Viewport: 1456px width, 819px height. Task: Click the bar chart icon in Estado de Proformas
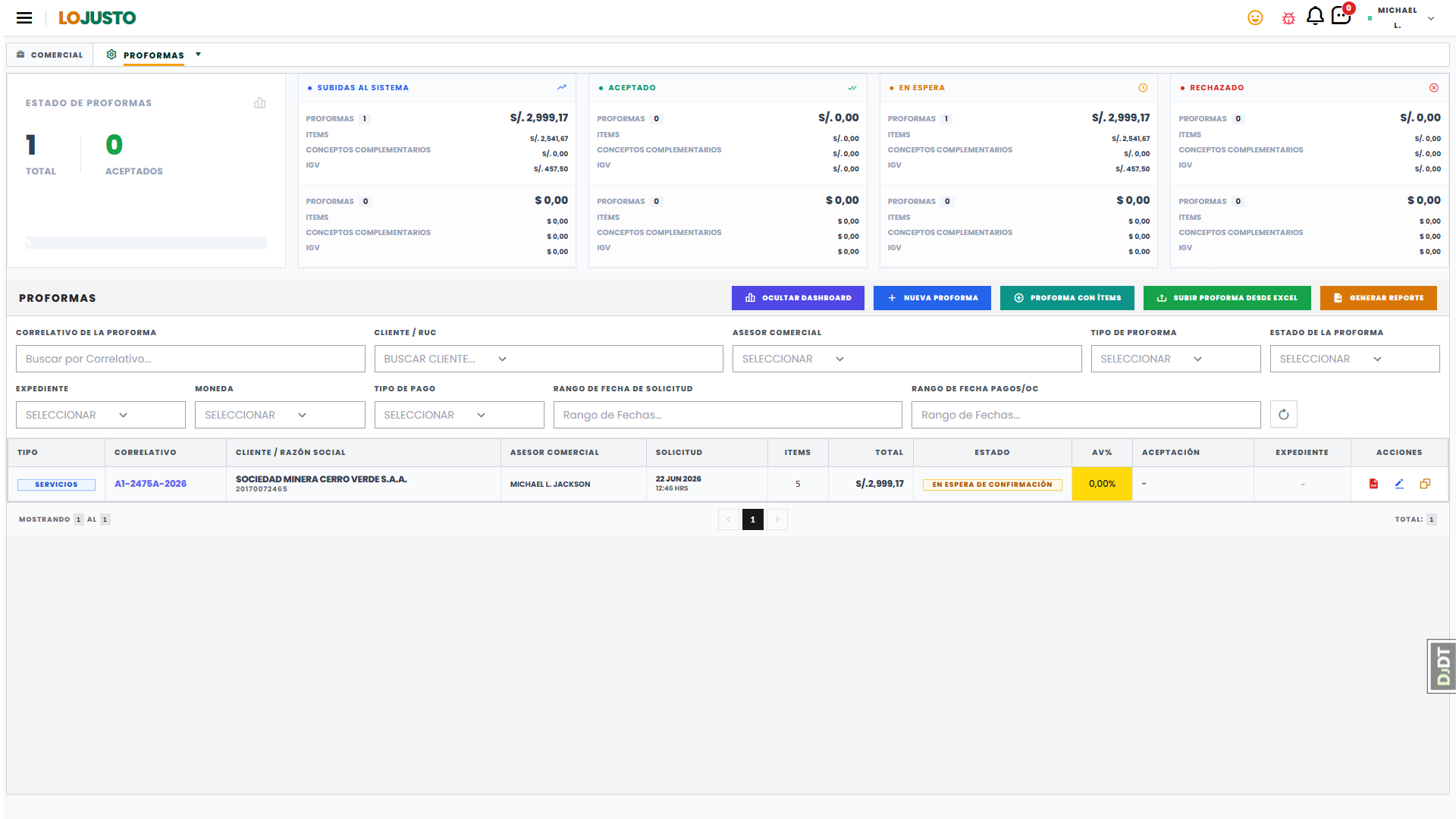[x=260, y=103]
